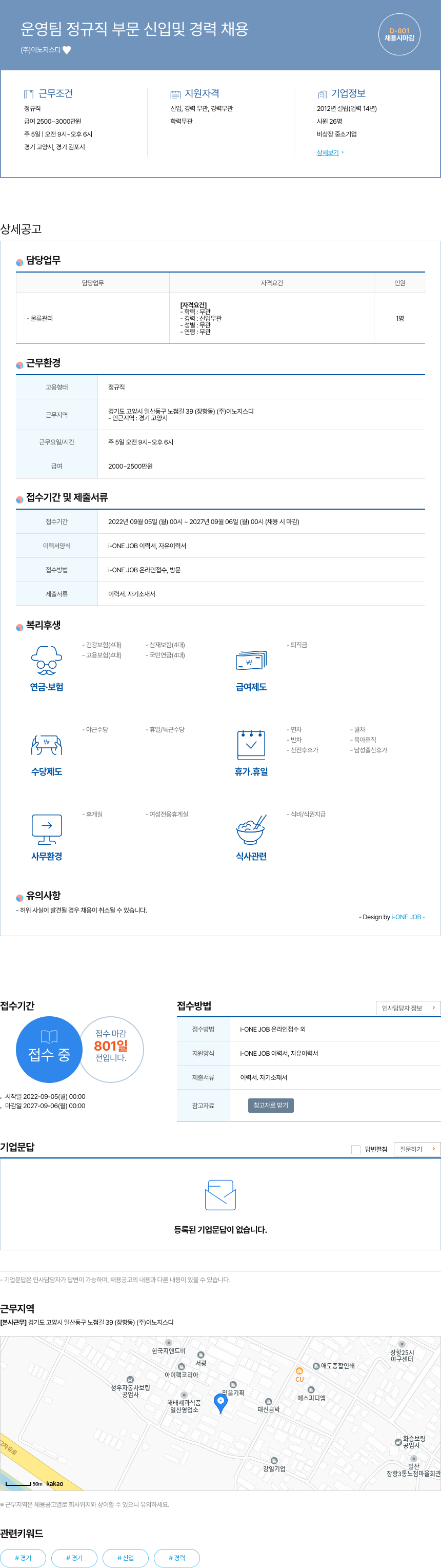The width and height of the screenshot is (441, 1568).
Task: Click the 접수 중 status circle
Action: [49, 1050]
